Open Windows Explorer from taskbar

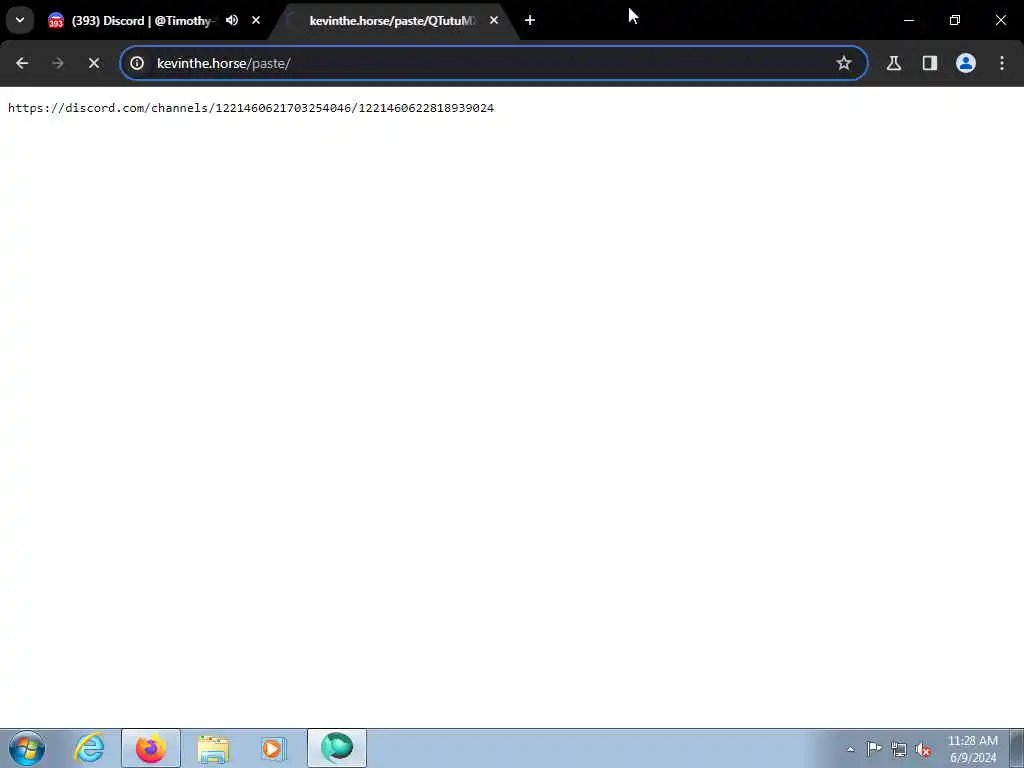click(x=213, y=748)
